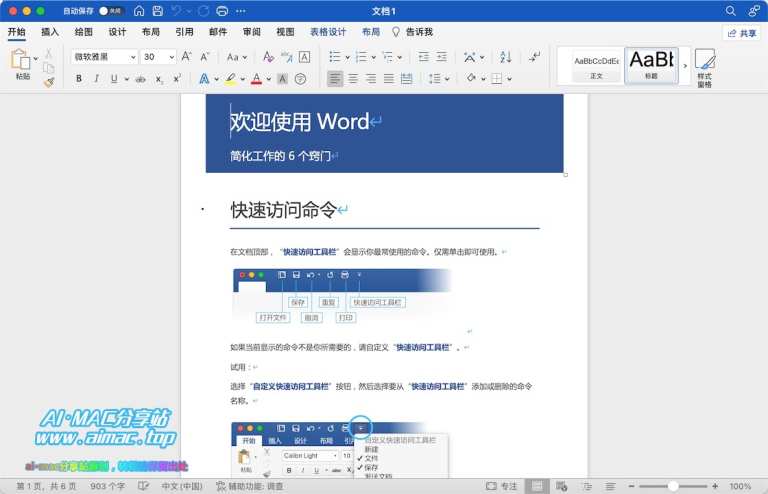This screenshot has height=494, width=768.
Task: Expand the paste options arrow
Action: (x=36, y=59)
